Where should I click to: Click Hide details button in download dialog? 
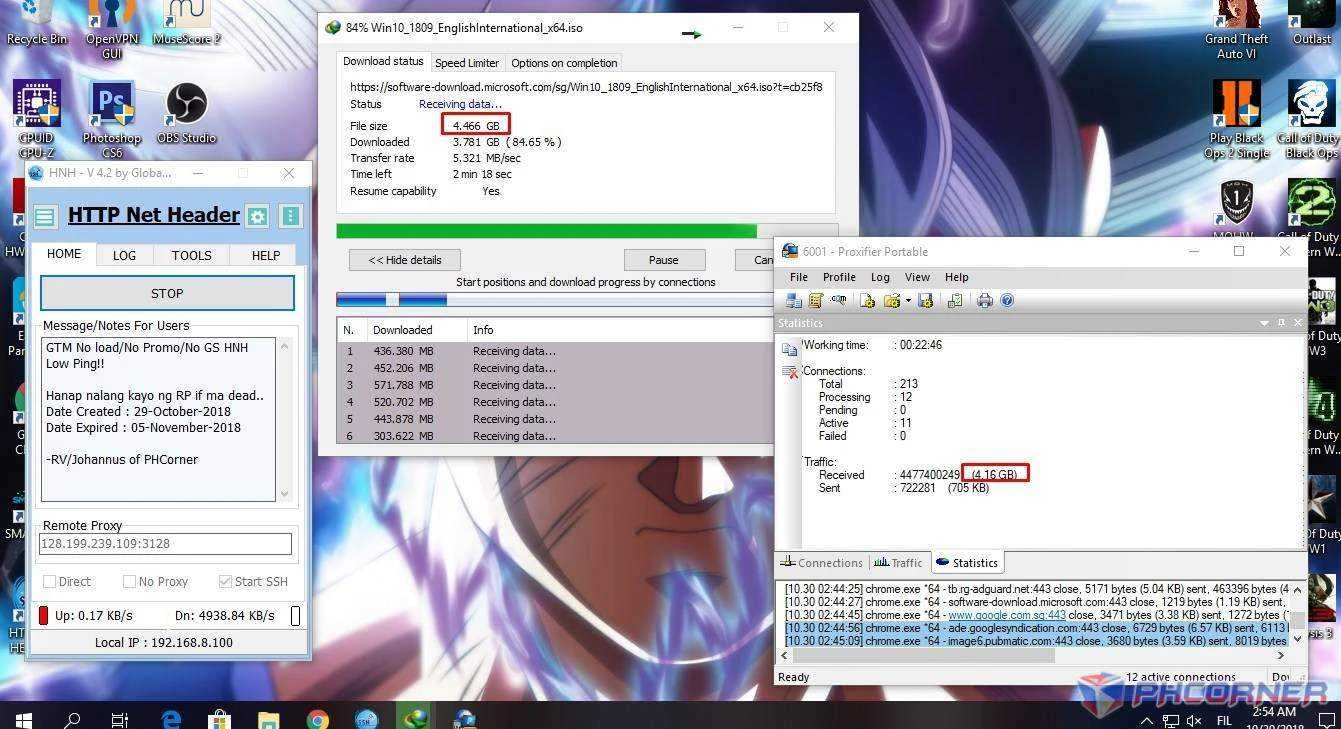pos(405,260)
